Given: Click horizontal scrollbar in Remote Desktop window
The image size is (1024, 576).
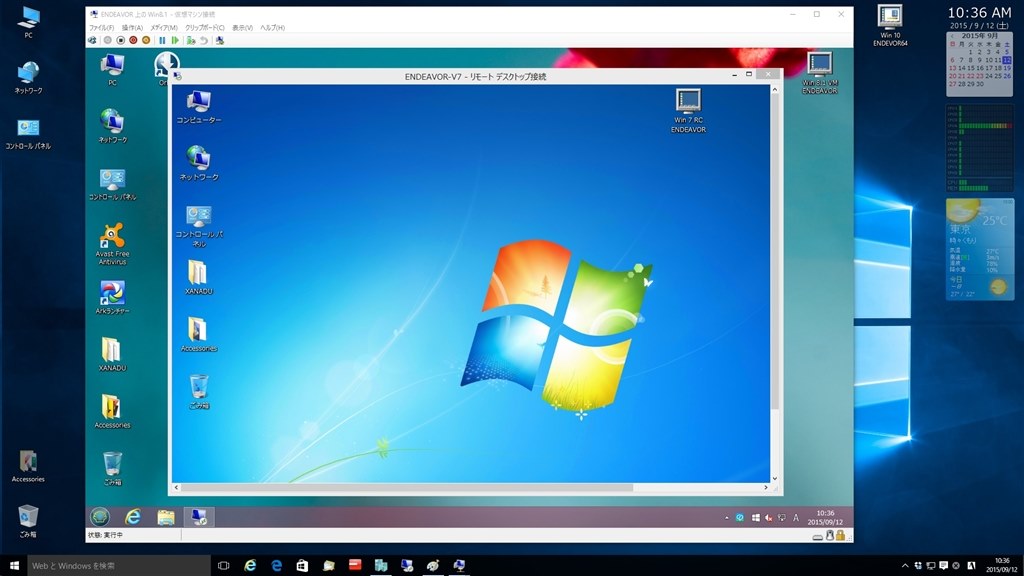Looking at the screenshot, I should [406, 487].
